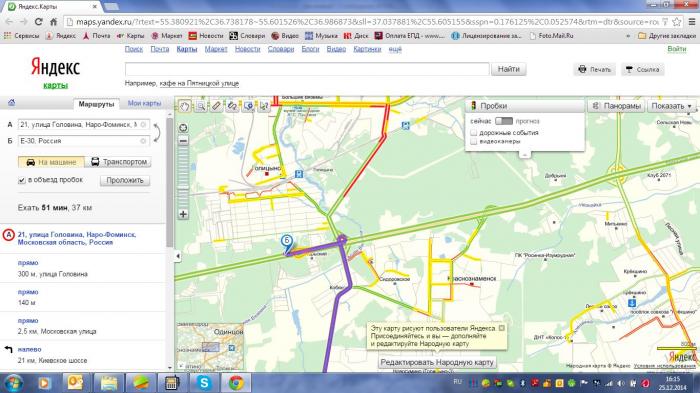Enable road events checkbox
Screen dimensions: 700x393
point(474,133)
